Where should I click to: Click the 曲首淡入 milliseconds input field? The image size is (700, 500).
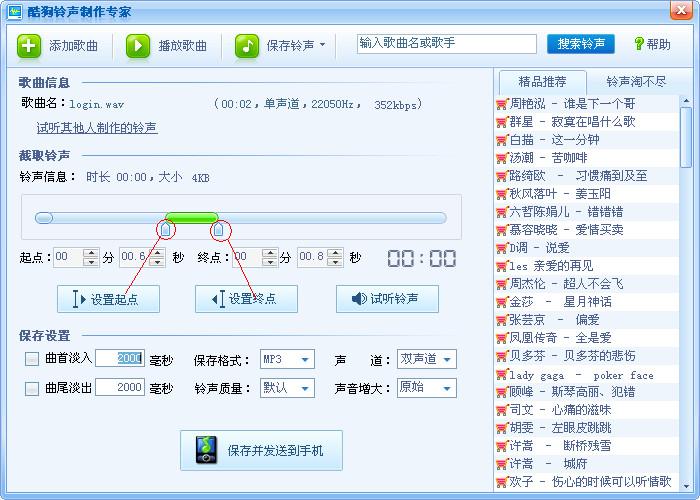120,358
